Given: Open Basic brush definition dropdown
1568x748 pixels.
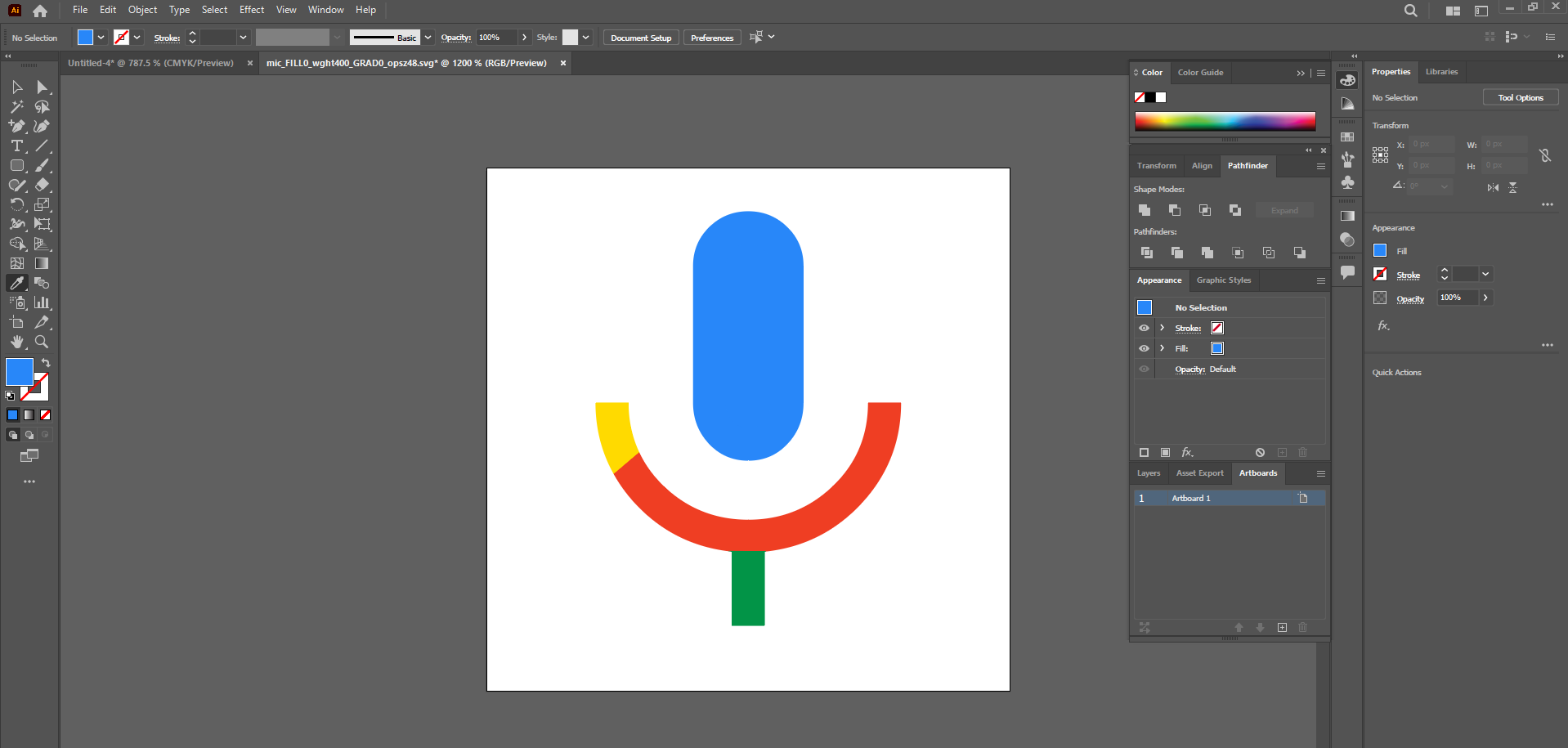Looking at the screenshot, I should click(427, 37).
